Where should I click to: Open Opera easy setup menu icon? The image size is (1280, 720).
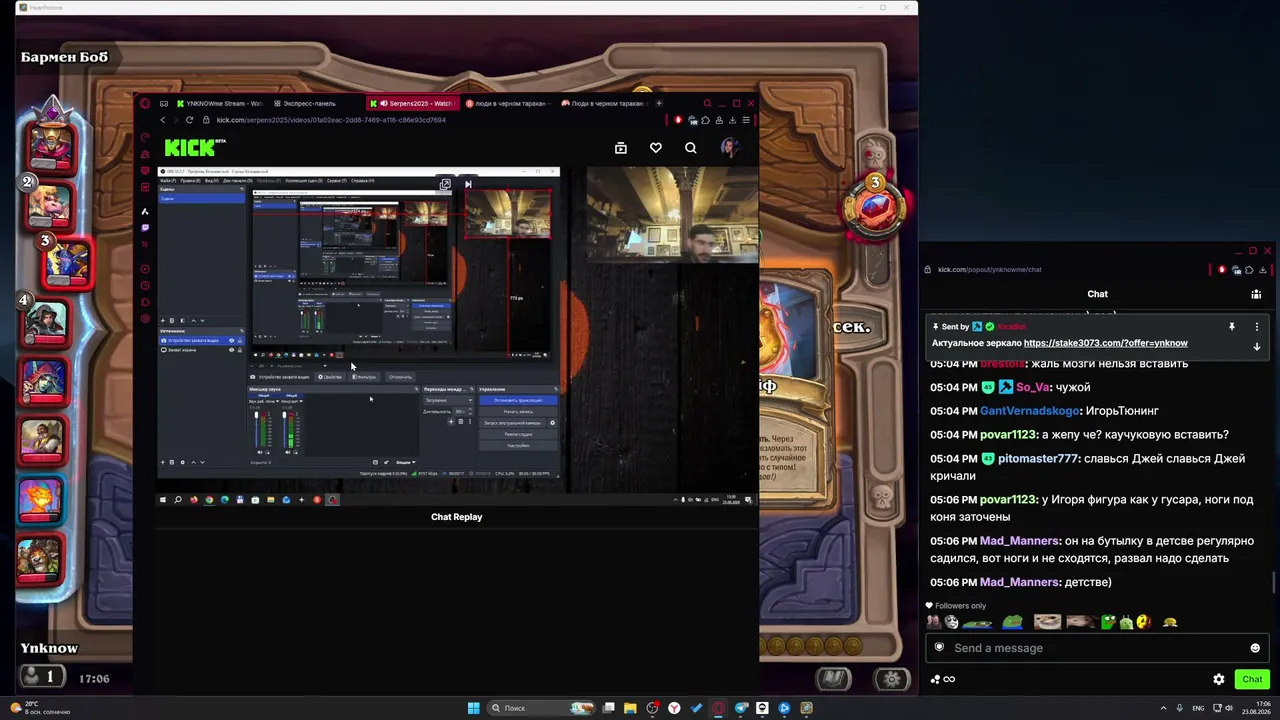pyautogui.click(x=746, y=120)
